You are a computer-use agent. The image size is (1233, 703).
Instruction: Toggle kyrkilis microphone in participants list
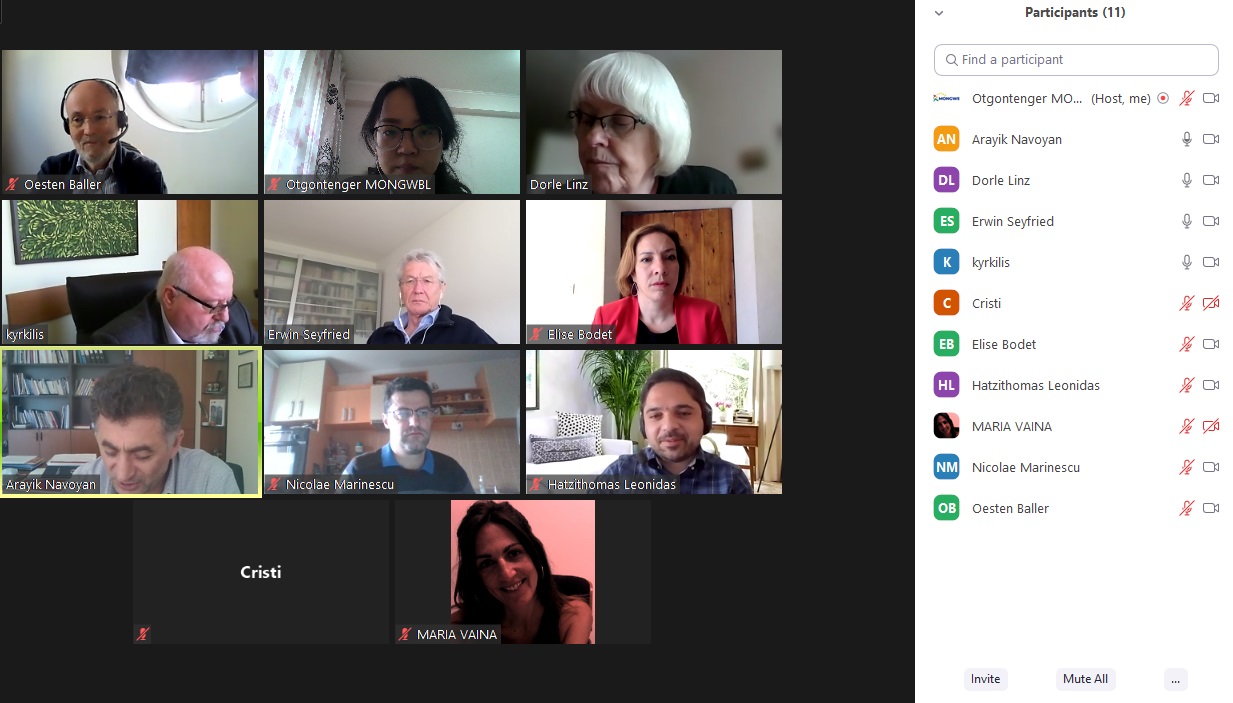(x=1187, y=262)
